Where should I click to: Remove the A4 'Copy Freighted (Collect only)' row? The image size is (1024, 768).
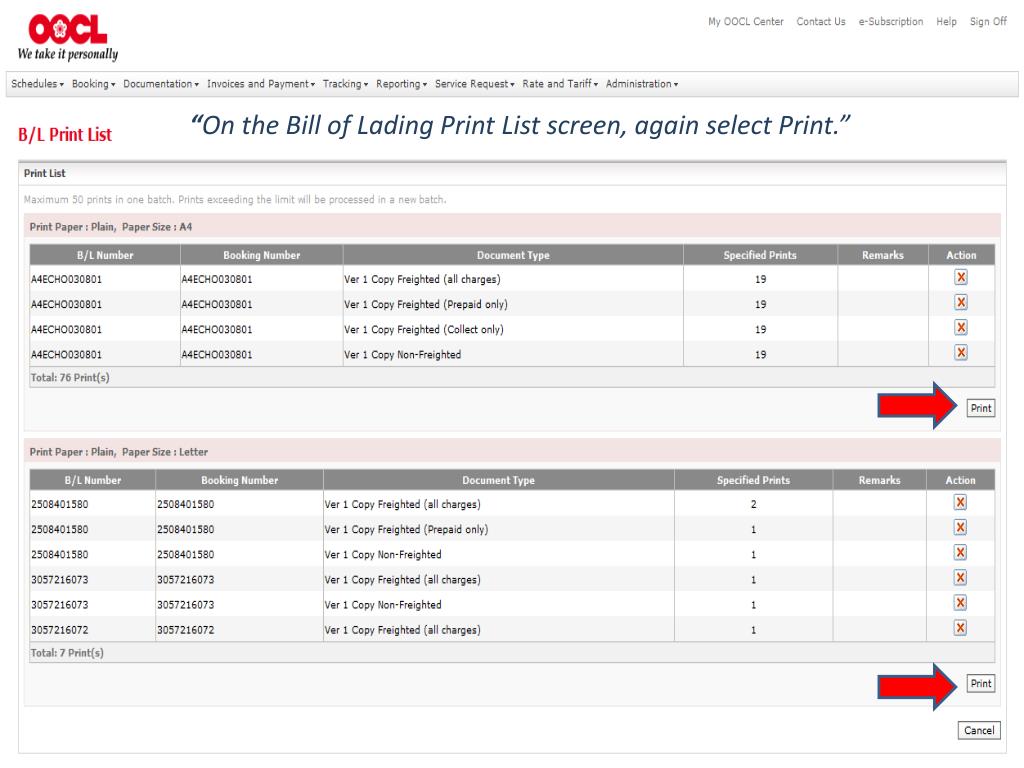click(961, 328)
